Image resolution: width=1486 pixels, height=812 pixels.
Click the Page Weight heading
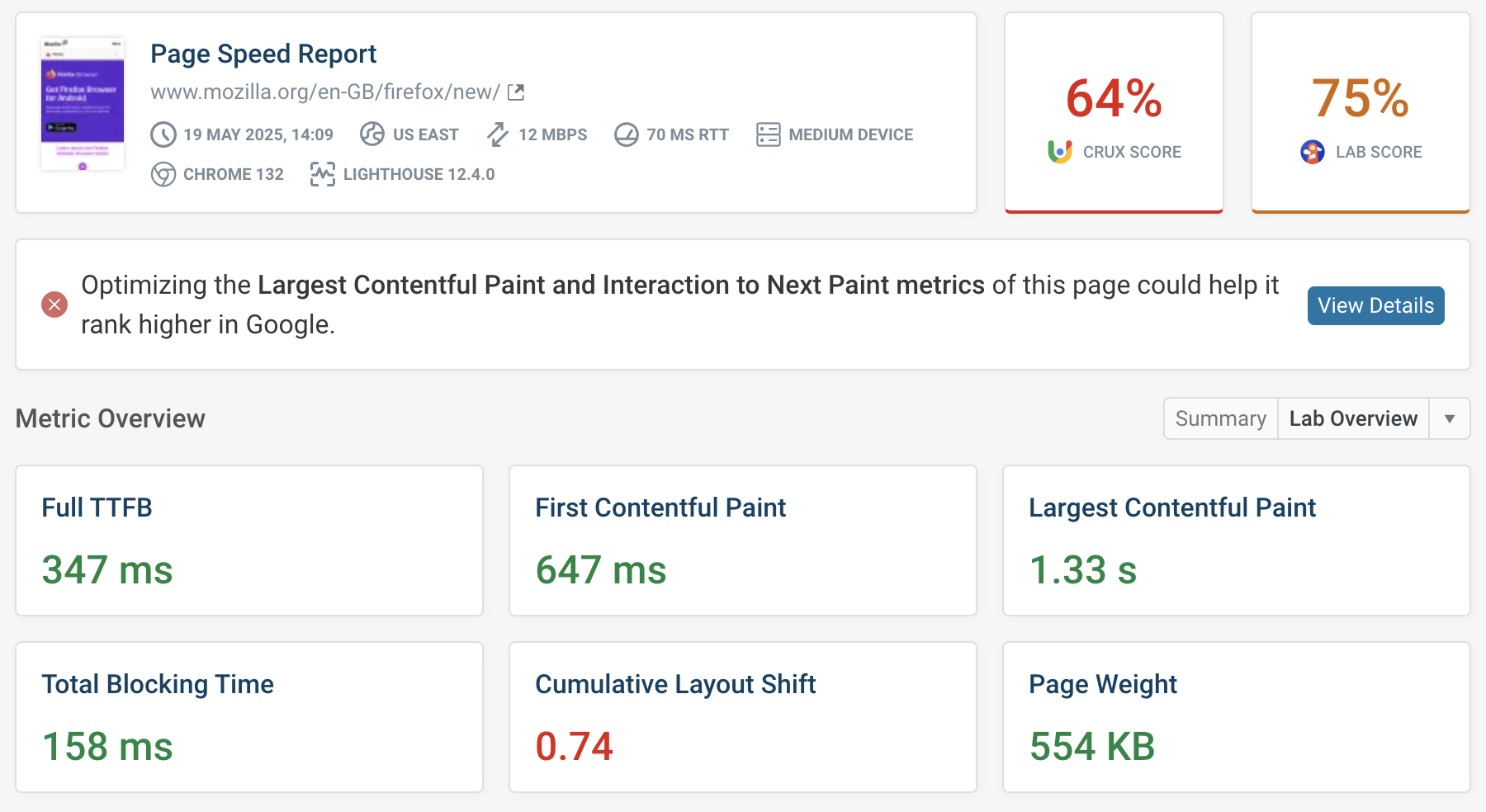1103,684
